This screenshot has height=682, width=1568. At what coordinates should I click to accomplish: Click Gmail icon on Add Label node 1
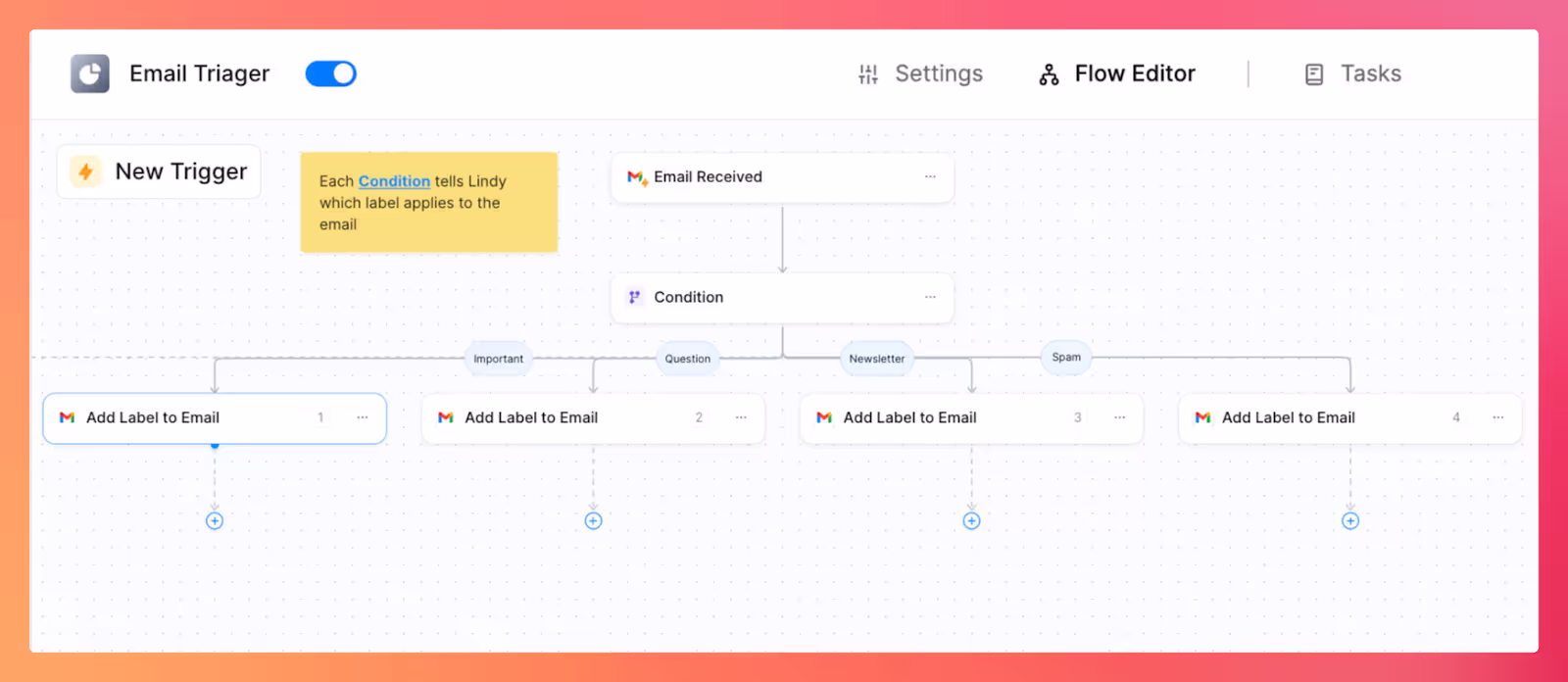pos(67,417)
